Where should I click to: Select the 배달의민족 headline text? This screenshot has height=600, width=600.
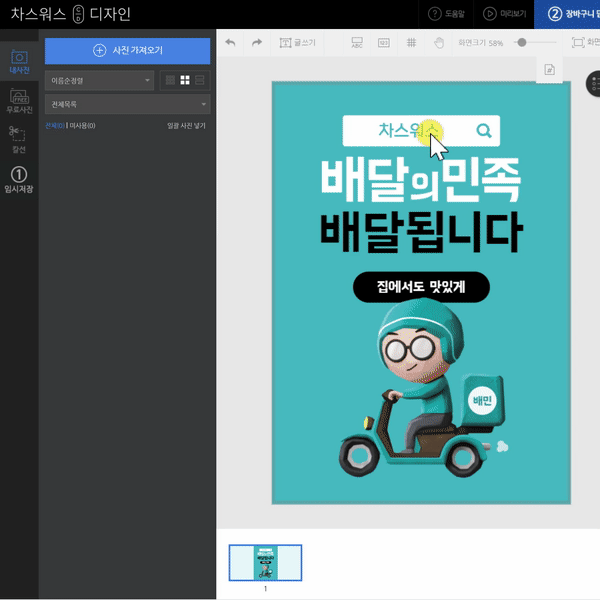[x=421, y=180]
